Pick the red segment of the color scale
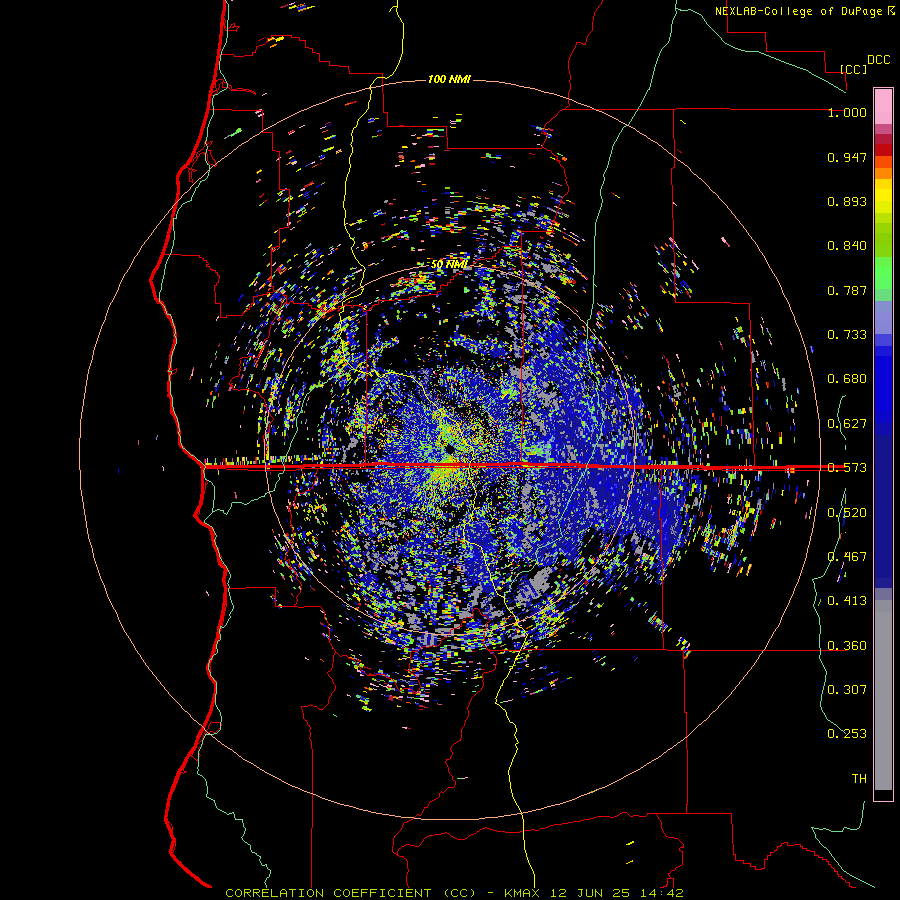The image size is (900, 900). [x=883, y=150]
